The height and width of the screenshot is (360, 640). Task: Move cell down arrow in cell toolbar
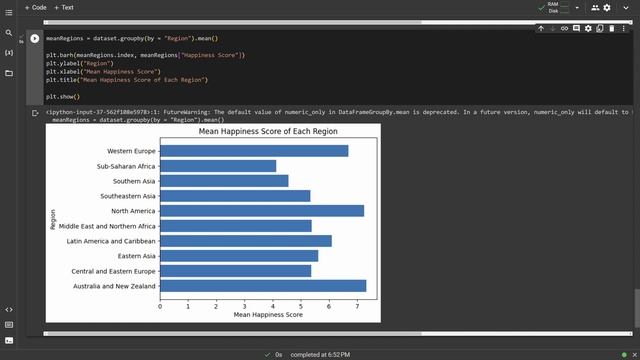(x=553, y=29)
